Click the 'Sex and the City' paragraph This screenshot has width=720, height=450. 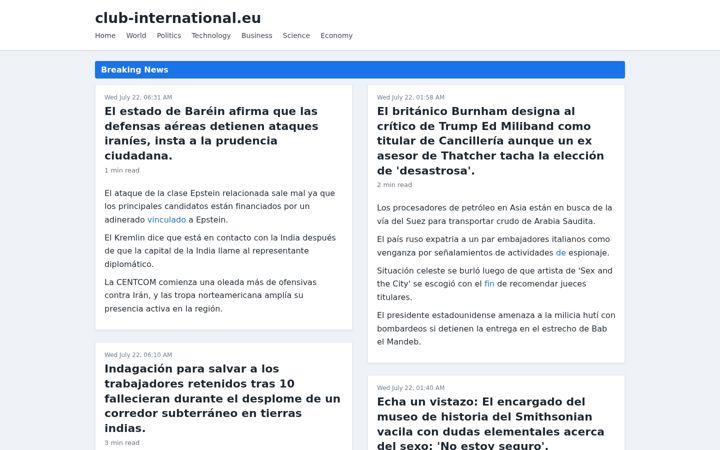495,284
